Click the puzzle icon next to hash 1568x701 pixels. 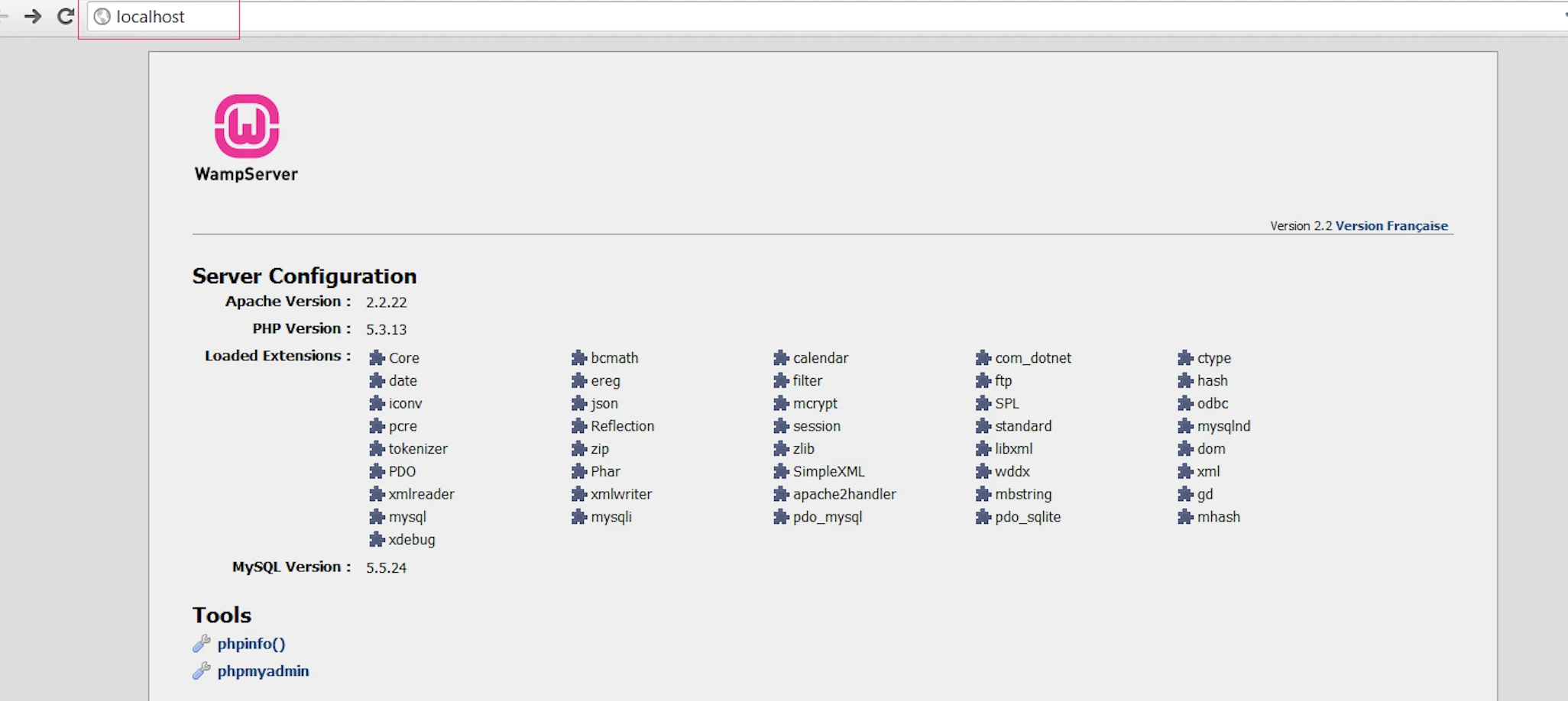1185,380
